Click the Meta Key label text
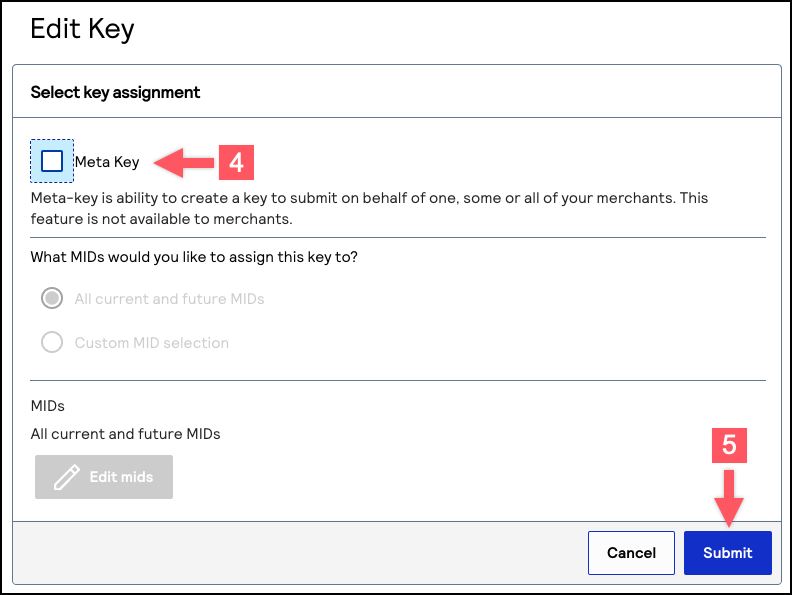This screenshot has width=792, height=595. click(107, 162)
